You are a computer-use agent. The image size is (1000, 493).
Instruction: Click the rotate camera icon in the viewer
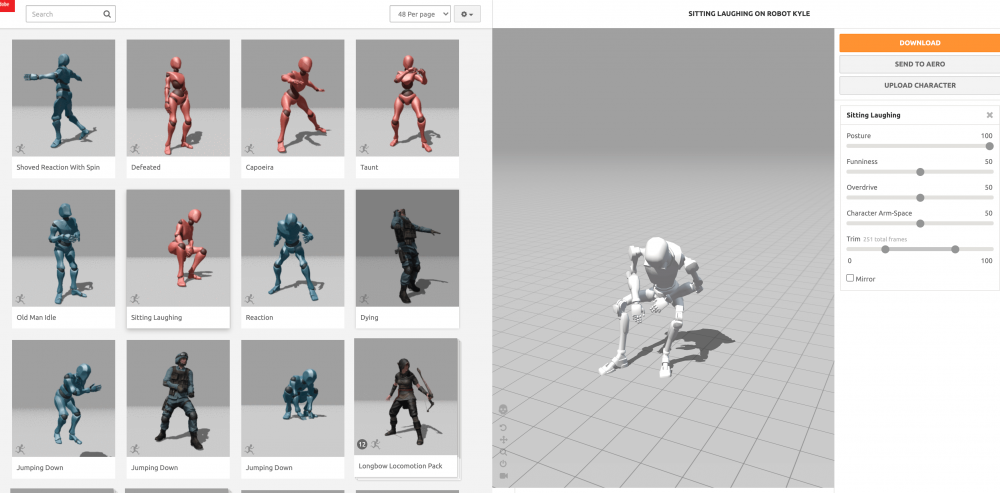[503, 427]
